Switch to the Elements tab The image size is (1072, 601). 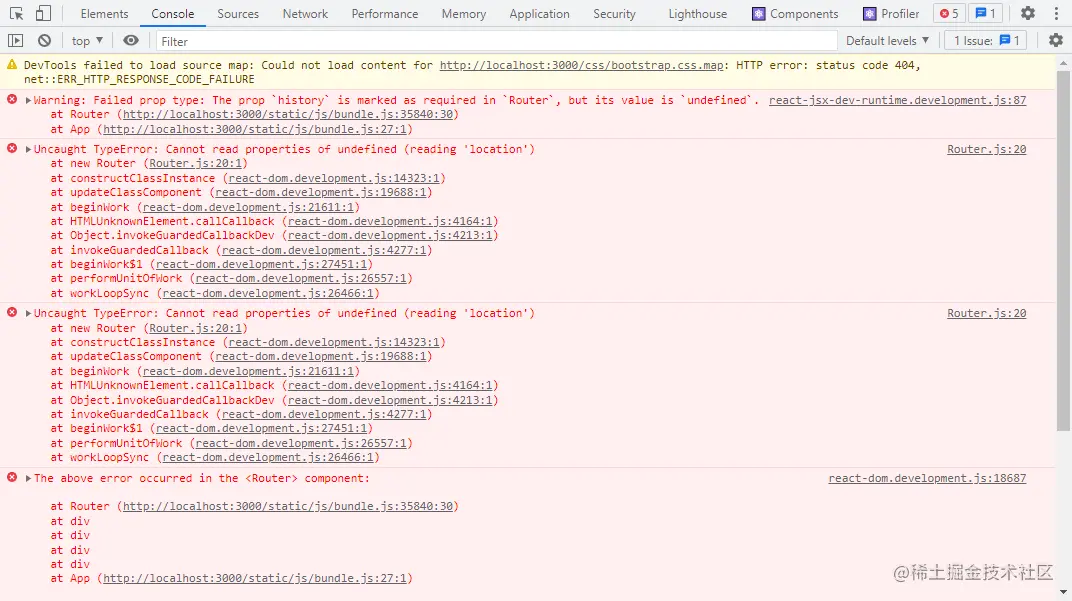tap(104, 14)
